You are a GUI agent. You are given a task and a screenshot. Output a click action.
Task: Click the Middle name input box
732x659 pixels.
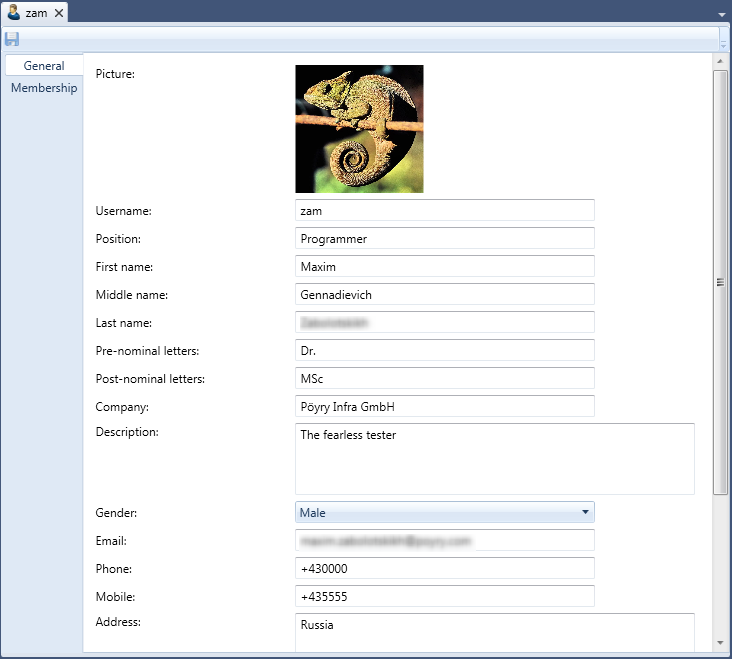point(445,295)
